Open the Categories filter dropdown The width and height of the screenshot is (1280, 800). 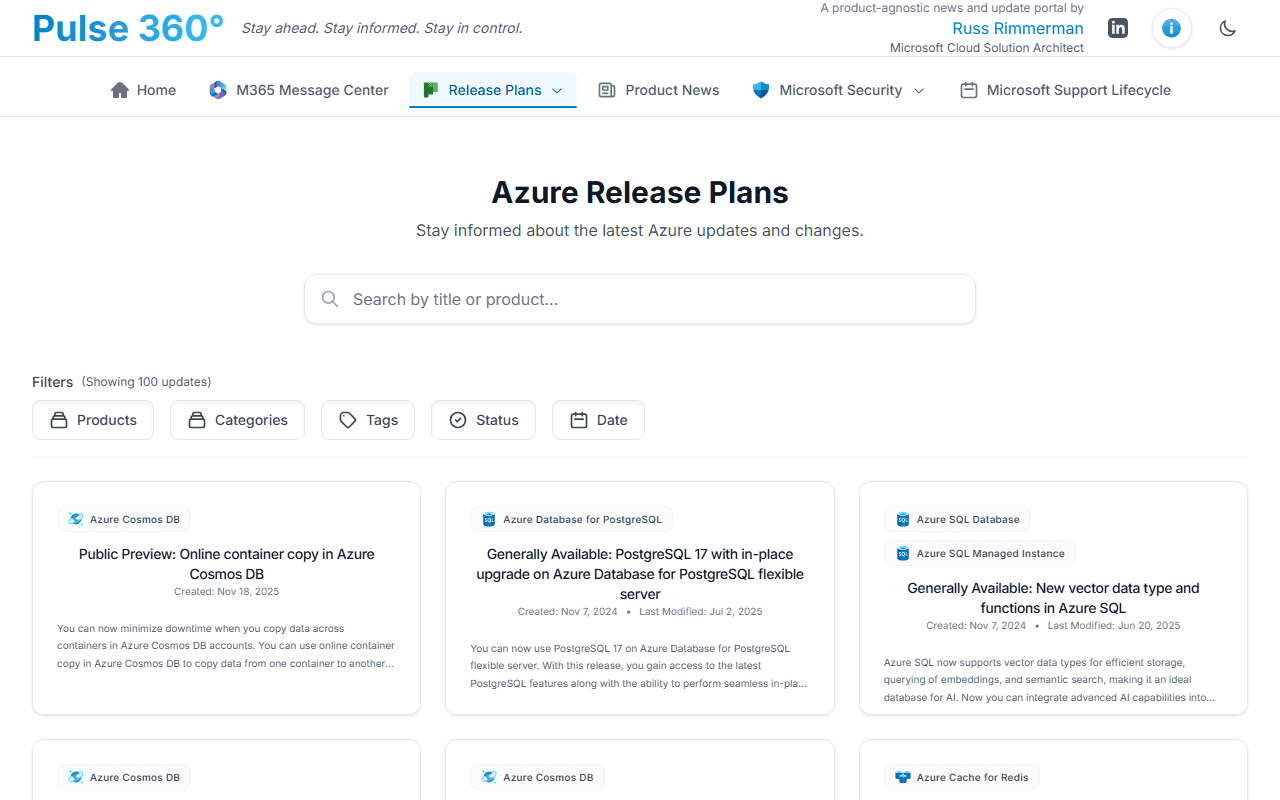237,420
